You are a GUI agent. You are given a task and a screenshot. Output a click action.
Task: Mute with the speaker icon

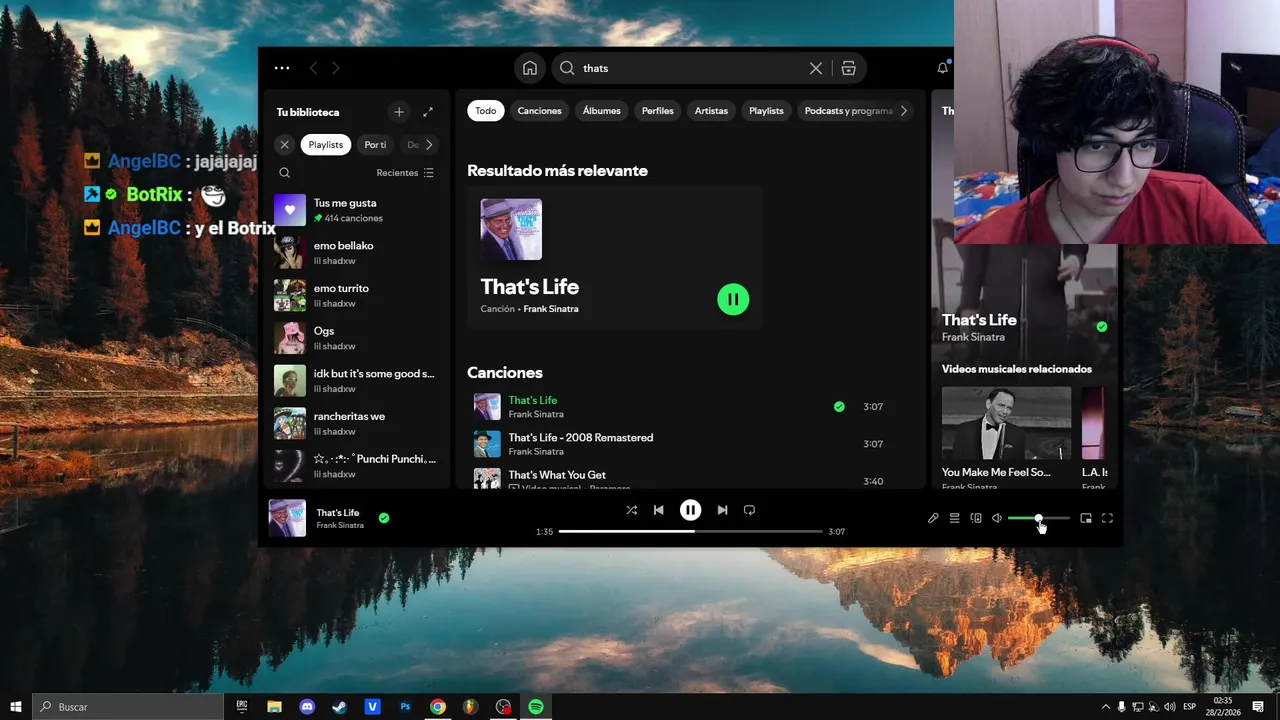997,518
